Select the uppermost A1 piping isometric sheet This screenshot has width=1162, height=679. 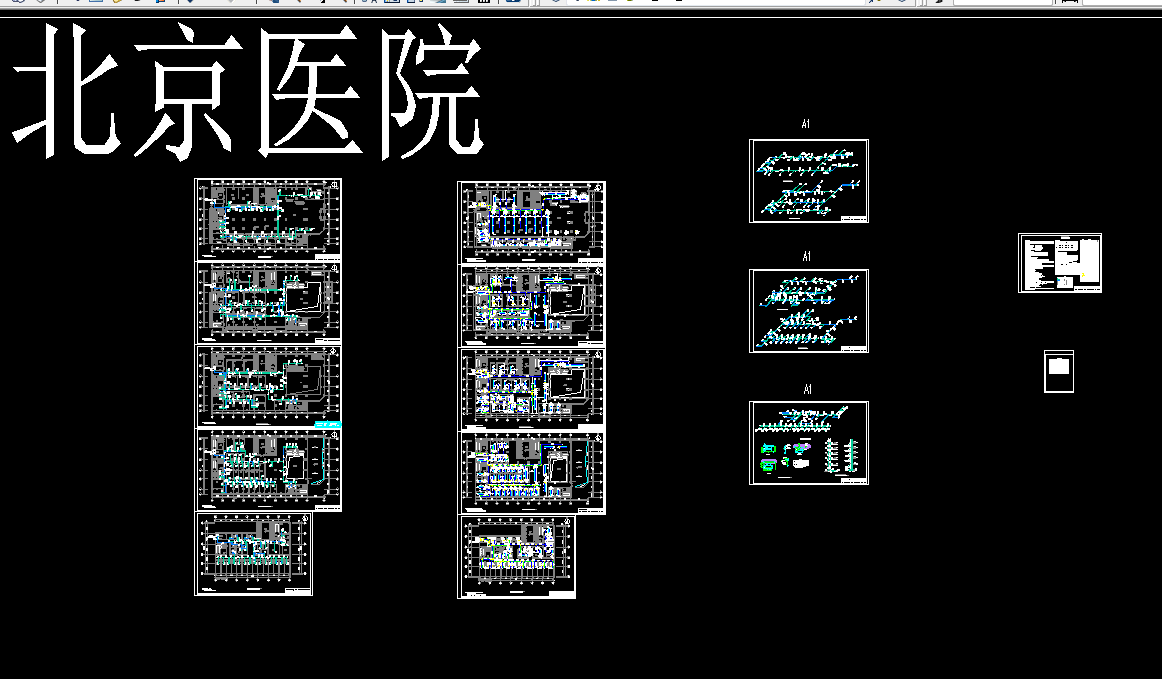(809, 181)
